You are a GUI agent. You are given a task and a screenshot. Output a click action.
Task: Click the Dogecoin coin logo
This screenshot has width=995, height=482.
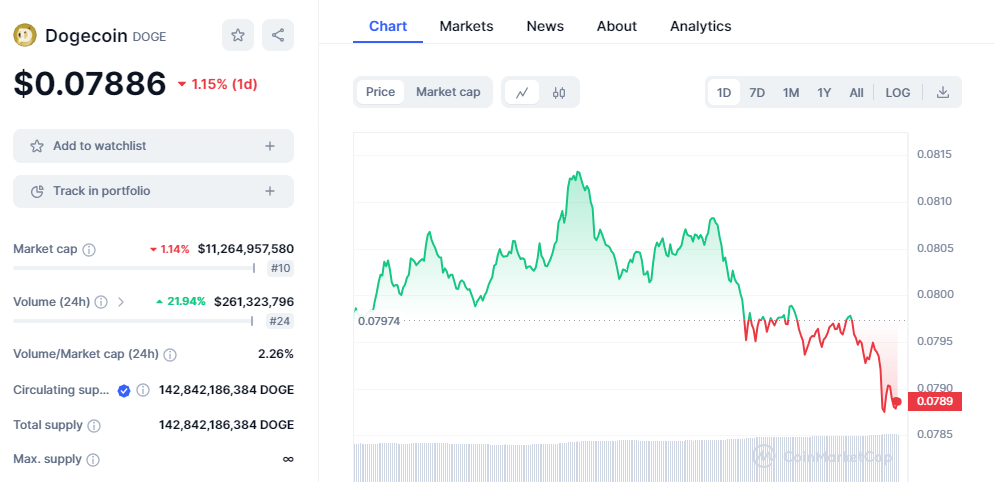coord(25,36)
